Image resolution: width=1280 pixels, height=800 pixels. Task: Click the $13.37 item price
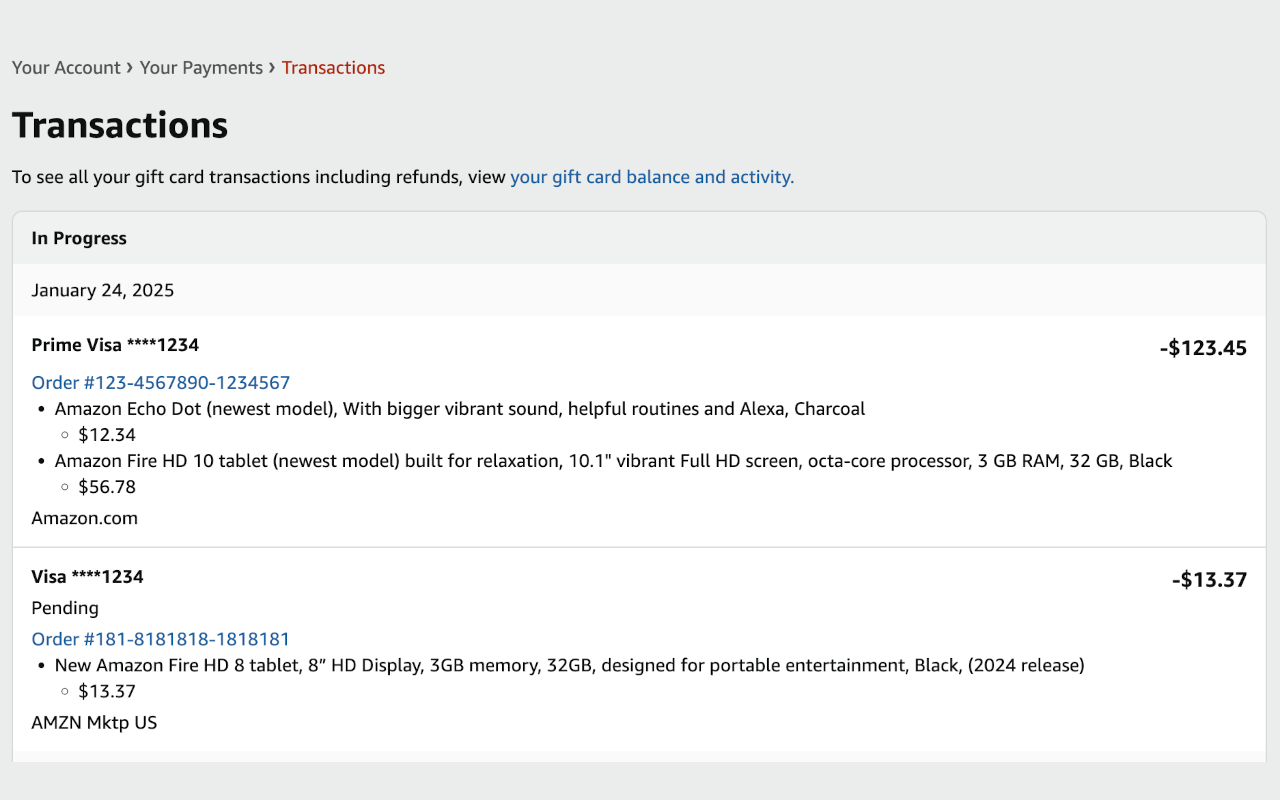point(107,691)
